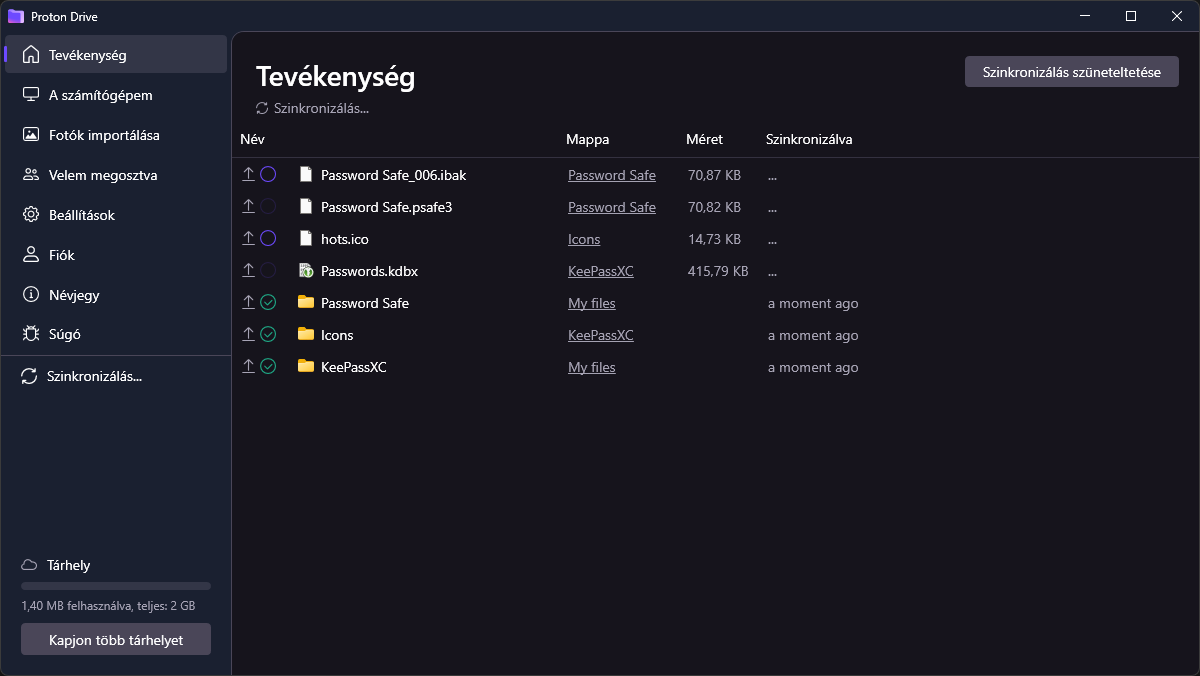
Task: Open Icons folder link for hots.ico
Action: click(584, 239)
